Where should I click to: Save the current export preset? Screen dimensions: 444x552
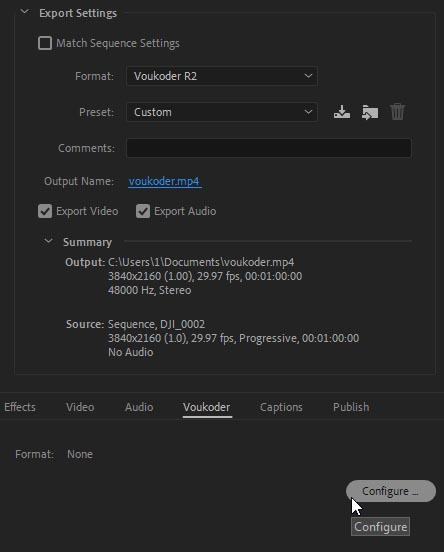pyautogui.click(x=342, y=112)
